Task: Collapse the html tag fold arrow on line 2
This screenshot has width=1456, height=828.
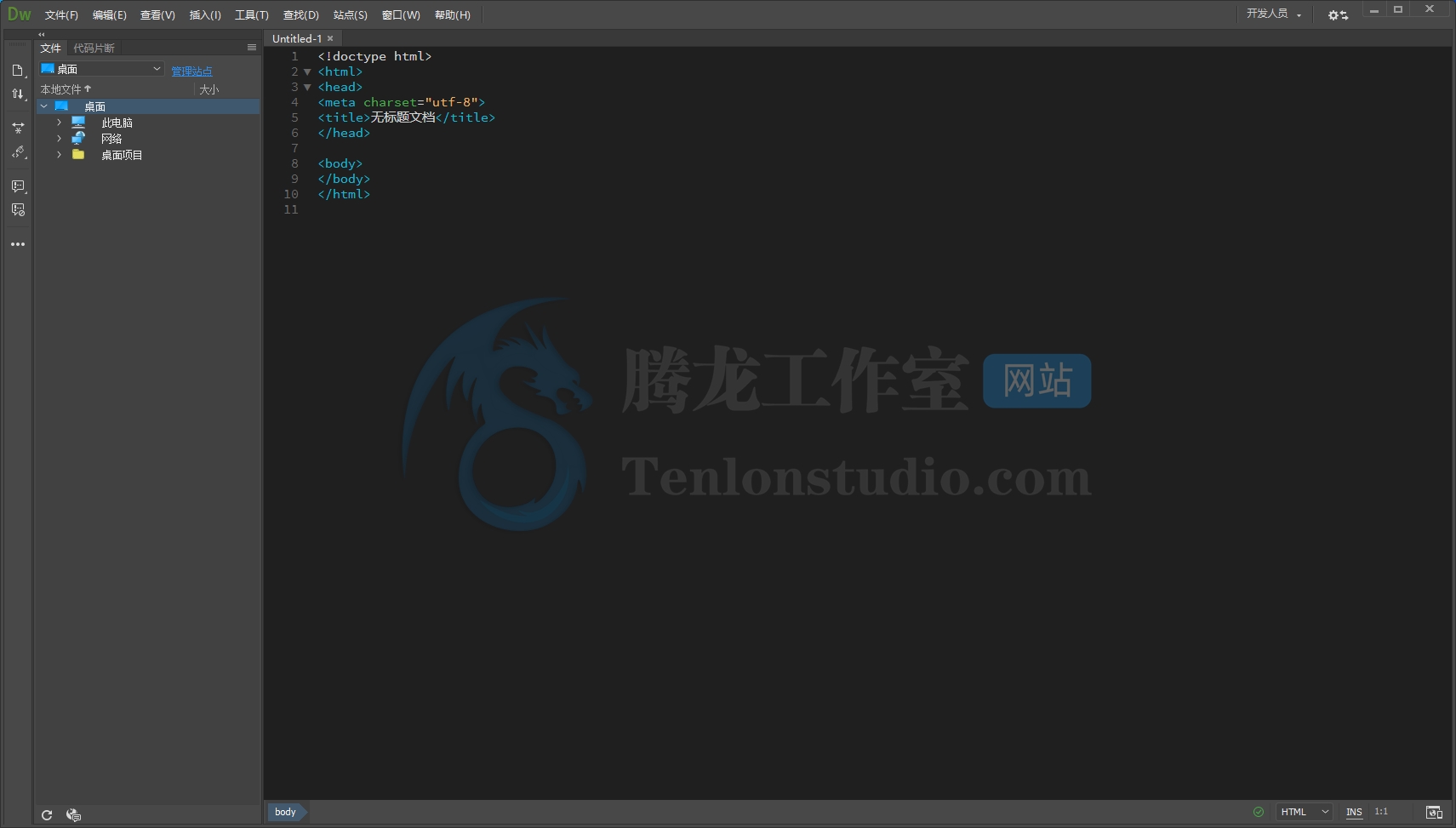Action: click(x=307, y=71)
